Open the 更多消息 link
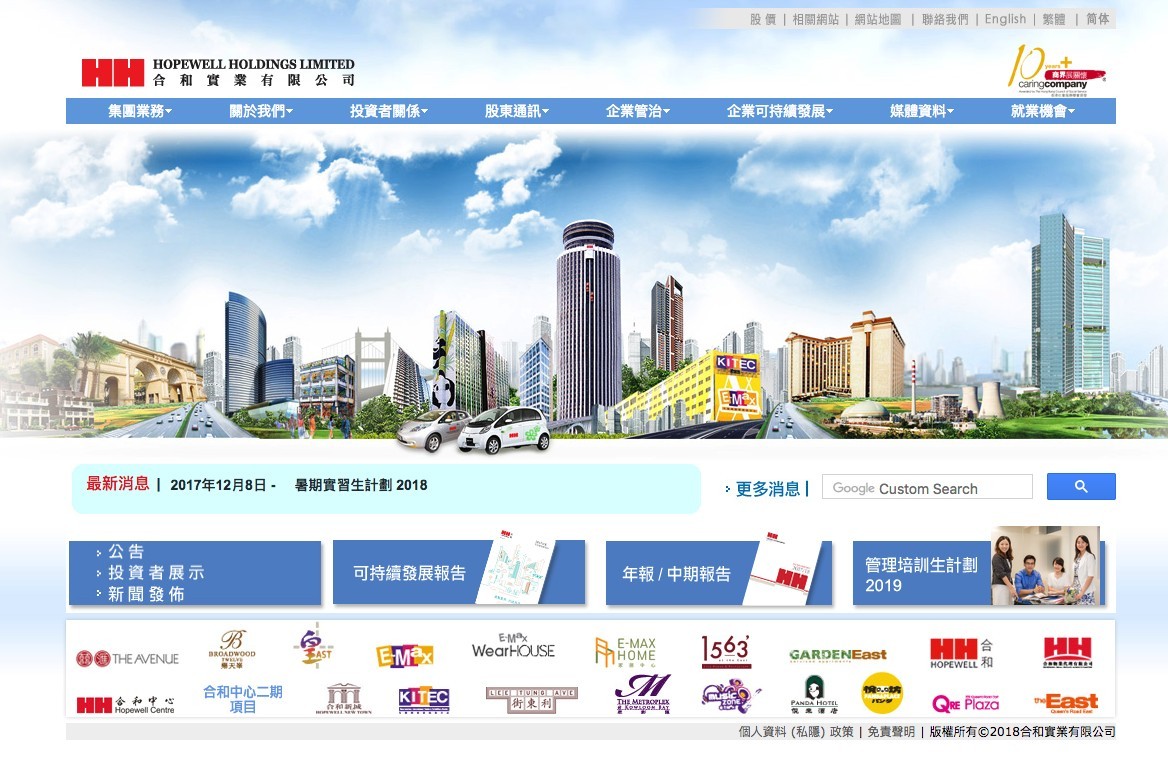This screenshot has width=1168, height=775. pos(768,489)
